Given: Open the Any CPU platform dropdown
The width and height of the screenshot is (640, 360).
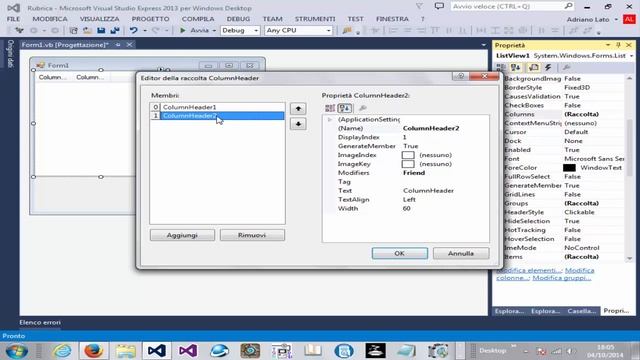Looking at the screenshot, I should [329, 31].
